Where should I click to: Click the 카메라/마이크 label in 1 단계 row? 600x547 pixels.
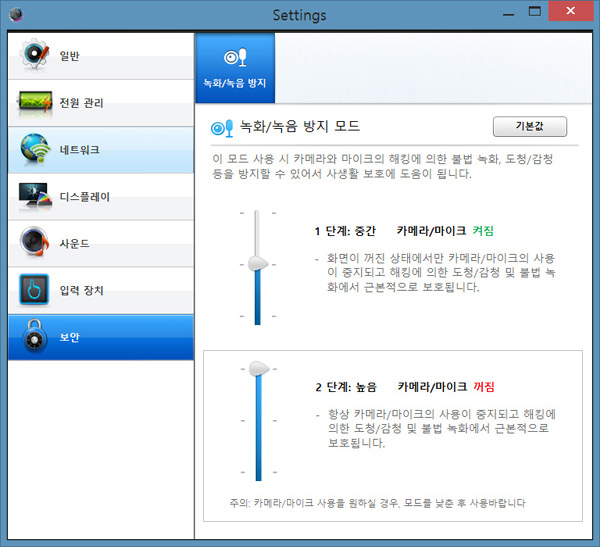coord(431,231)
